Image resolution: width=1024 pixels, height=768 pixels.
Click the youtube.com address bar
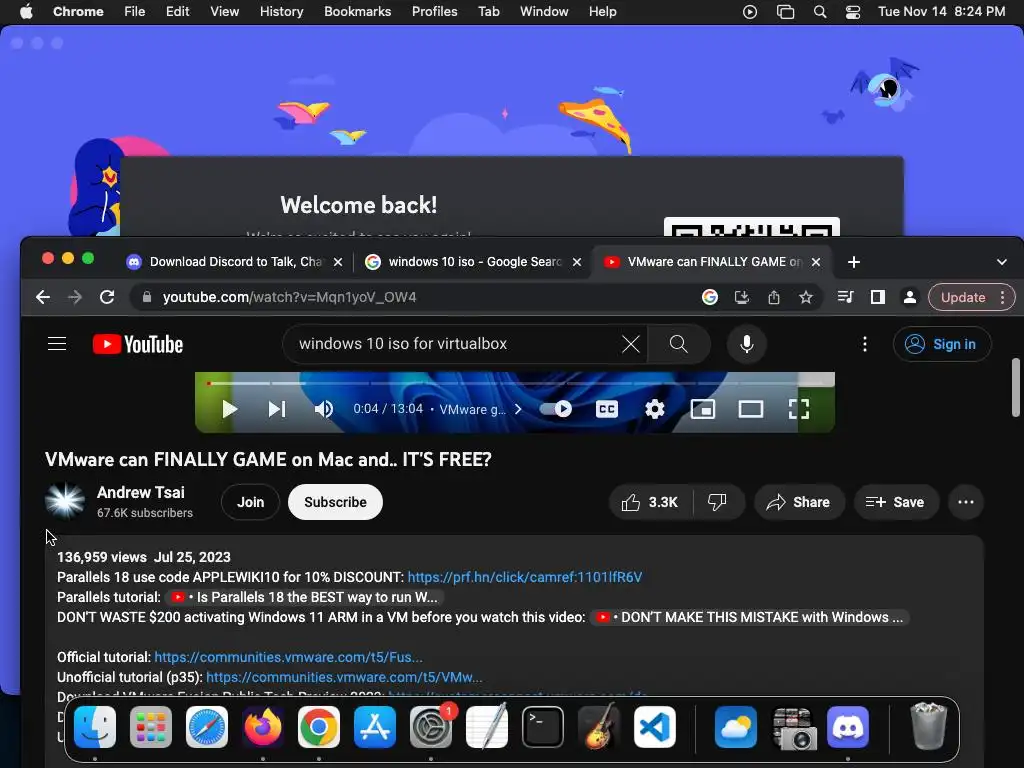pos(418,297)
